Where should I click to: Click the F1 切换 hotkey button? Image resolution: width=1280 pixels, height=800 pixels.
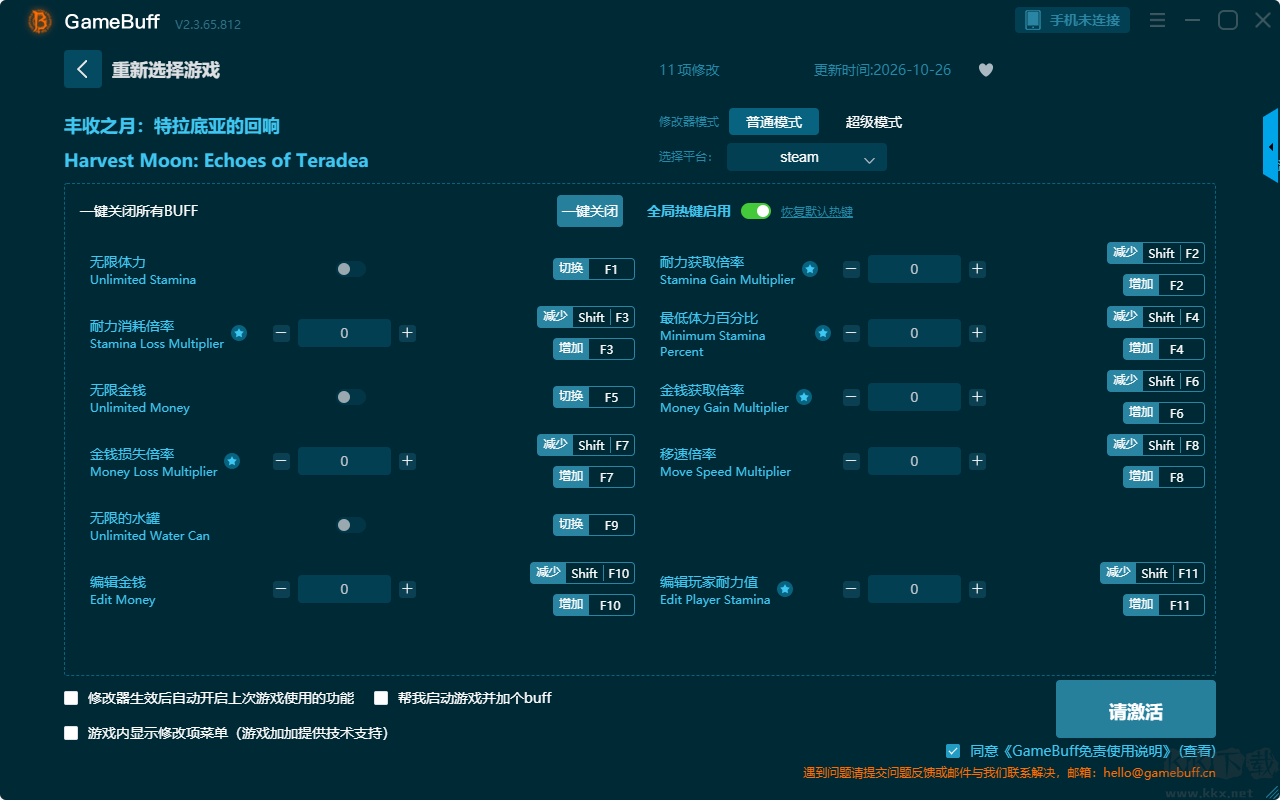pyautogui.click(x=594, y=269)
